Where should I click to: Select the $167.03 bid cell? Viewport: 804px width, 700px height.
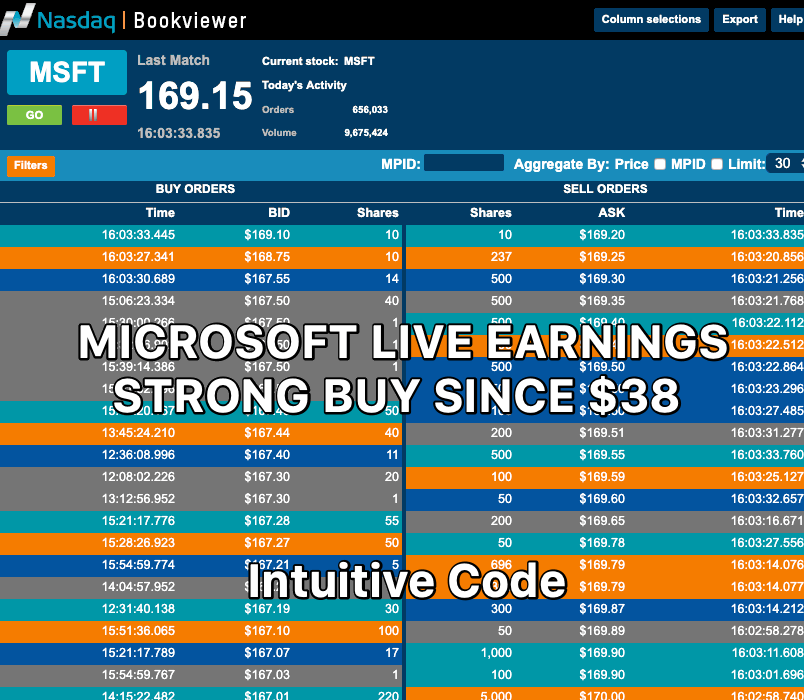pyautogui.click(x=267, y=675)
